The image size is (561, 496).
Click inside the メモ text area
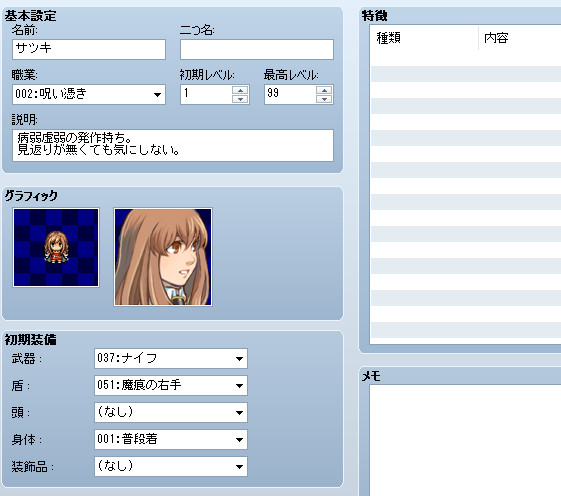pyautogui.click(x=465, y=440)
